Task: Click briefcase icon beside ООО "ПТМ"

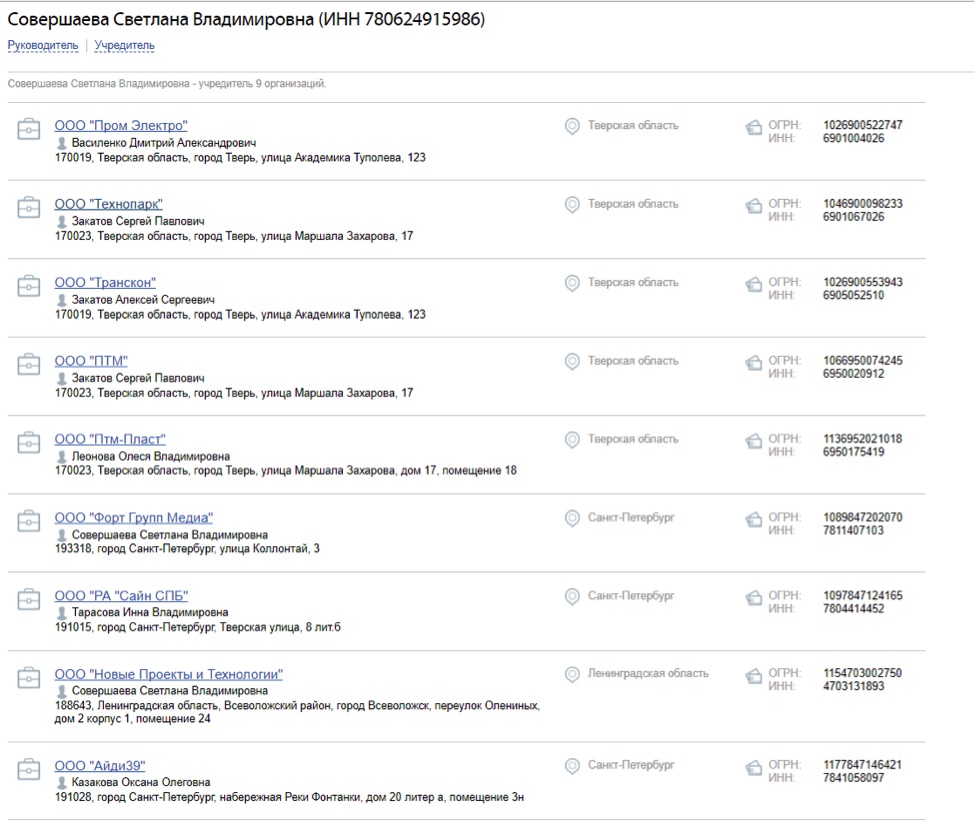Action: point(27,364)
